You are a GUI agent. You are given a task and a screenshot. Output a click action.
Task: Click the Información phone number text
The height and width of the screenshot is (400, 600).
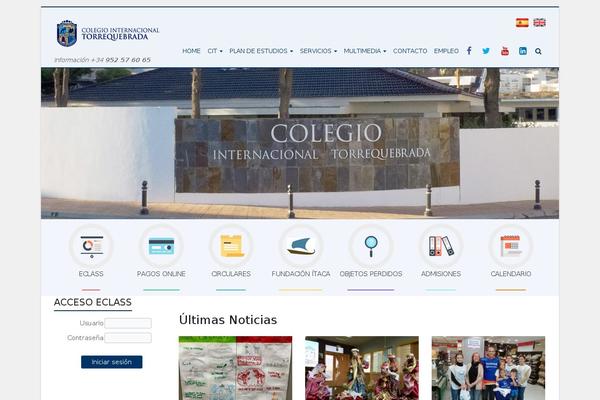point(103,60)
